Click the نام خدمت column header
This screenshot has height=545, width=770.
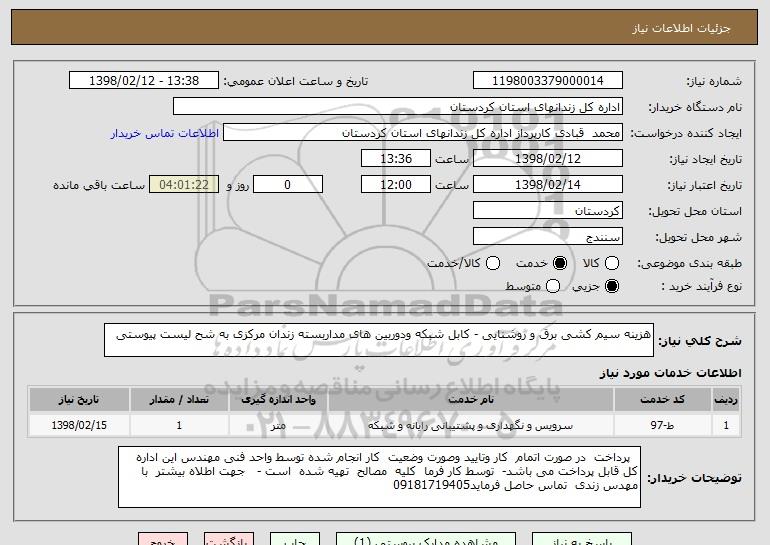coord(470,399)
